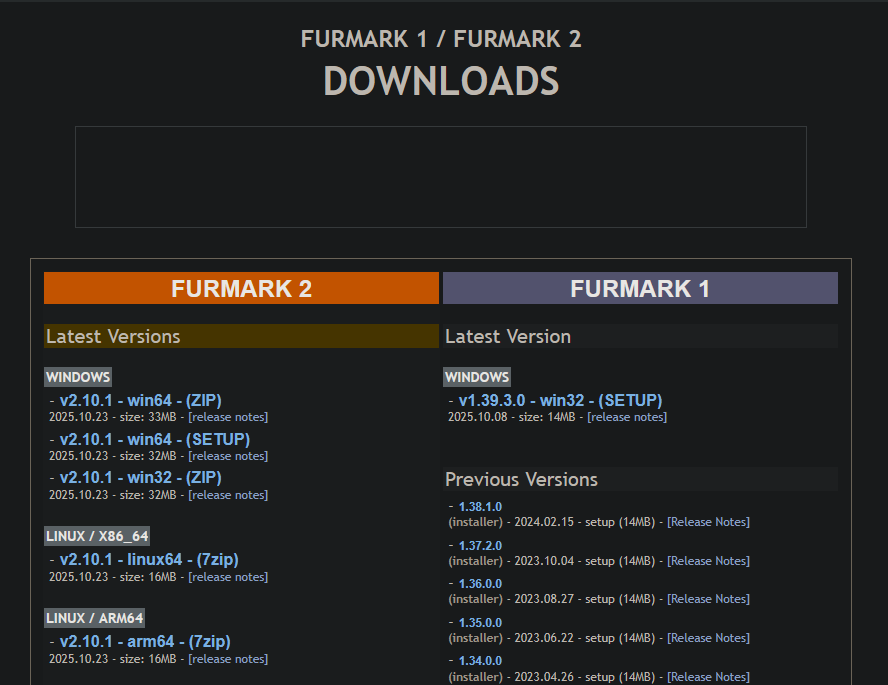The width and height of the screenshot is (888, 685).
Task: Download FurMark v1.39.3.0 win32 SETUP
Action: pyautogui.click(x=560, y=400)
